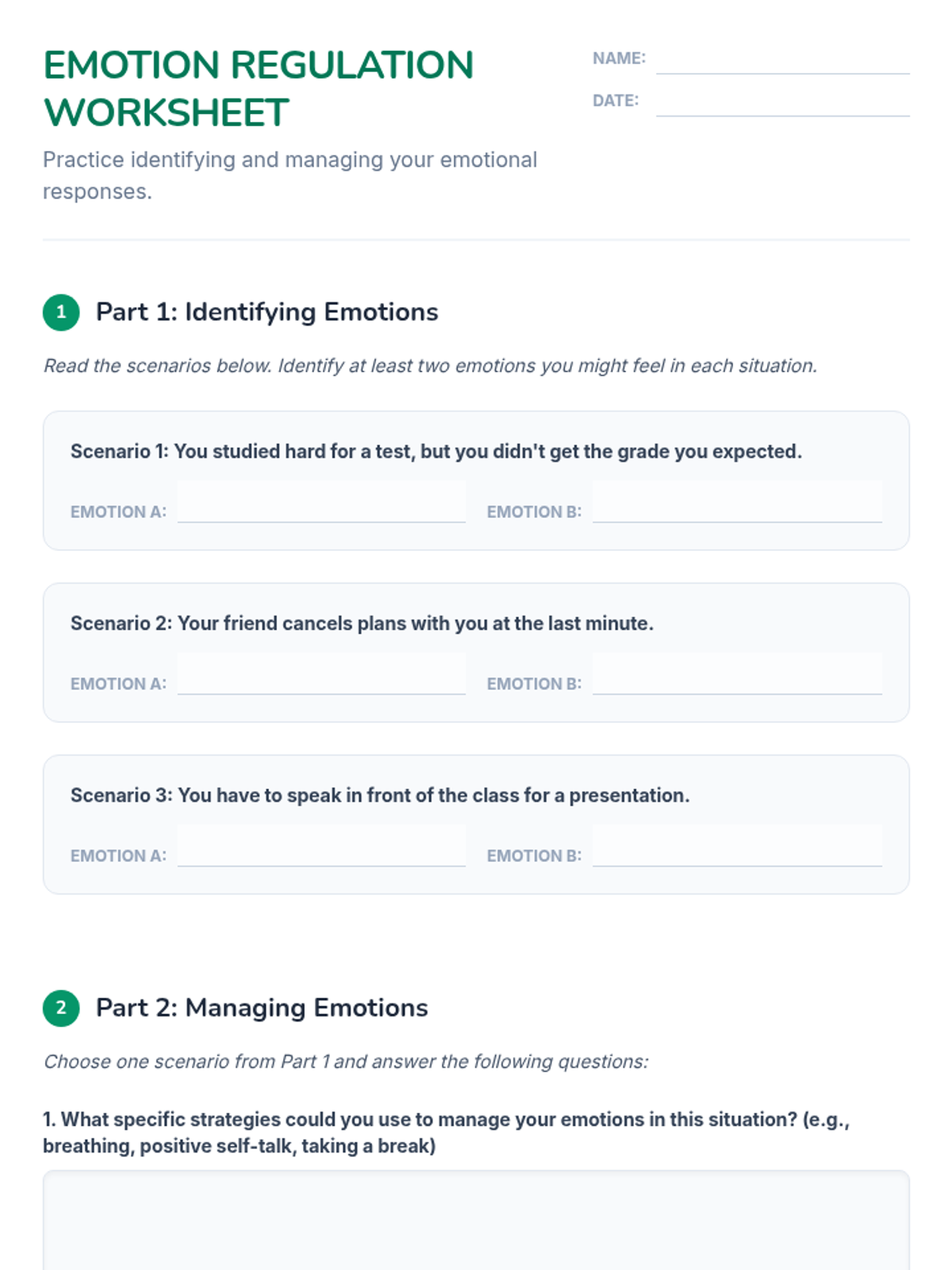Click the DATE input line
Image resolution: width=952 pixels, height=1270 pixels.
coord(782,102)
